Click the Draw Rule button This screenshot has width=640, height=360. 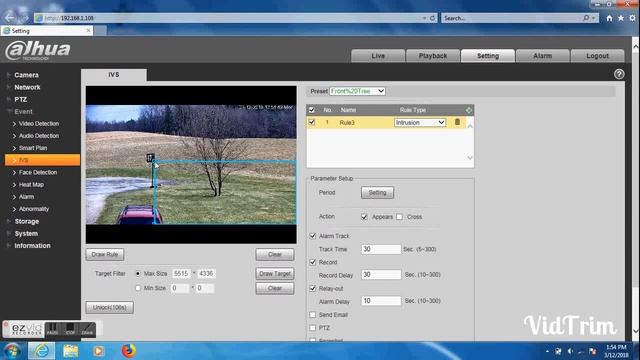pos(105,254)
